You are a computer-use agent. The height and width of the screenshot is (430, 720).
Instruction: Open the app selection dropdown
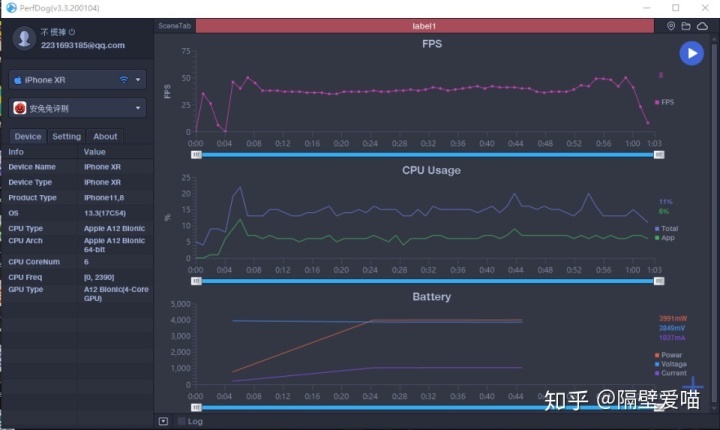click(x=78, y=108)
